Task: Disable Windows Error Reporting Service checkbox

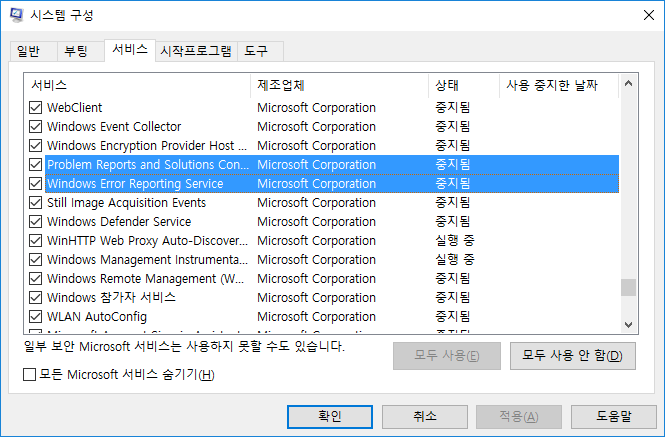Action: click(x=36, y=184)
